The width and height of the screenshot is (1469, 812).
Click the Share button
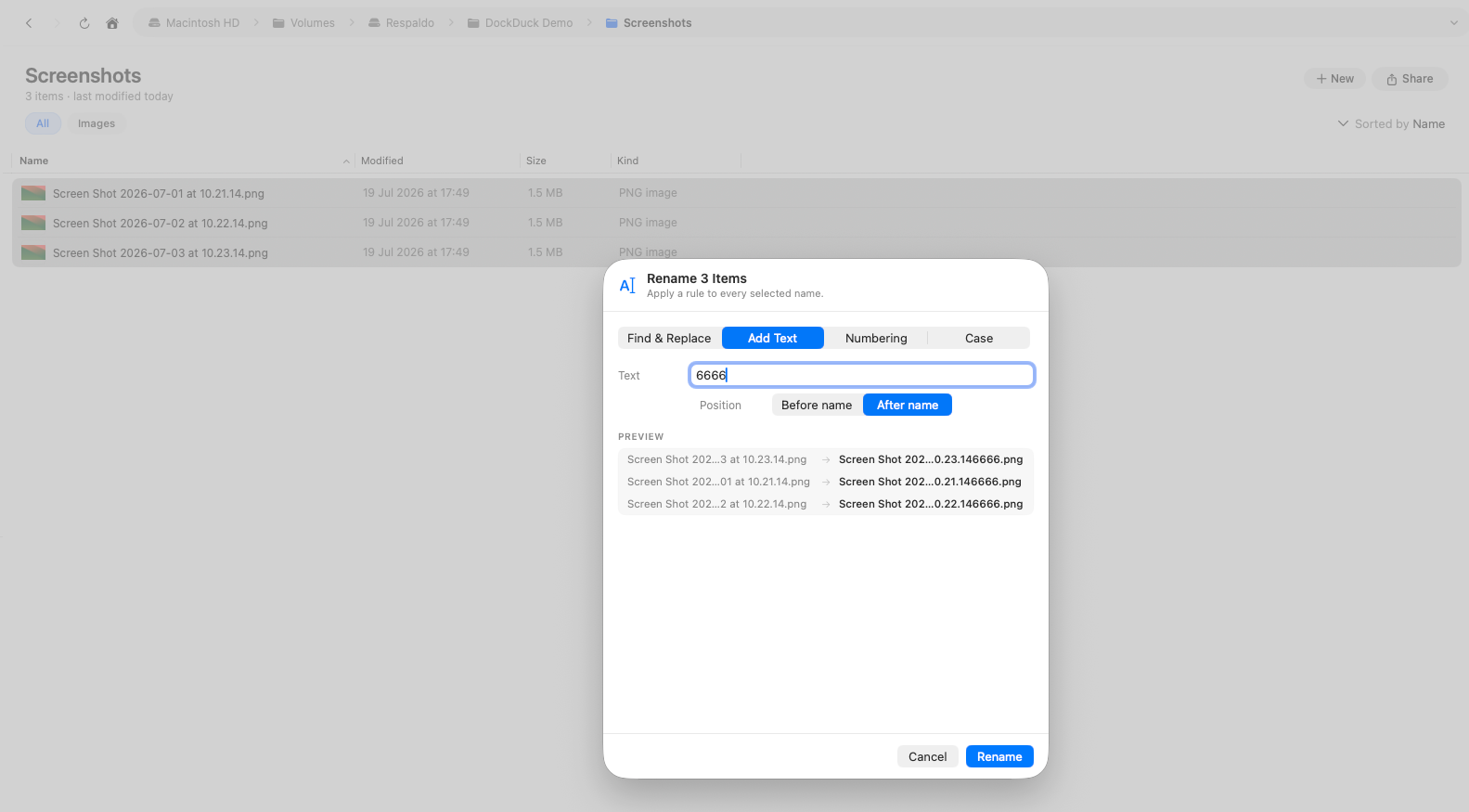[x=1410, y=79]
